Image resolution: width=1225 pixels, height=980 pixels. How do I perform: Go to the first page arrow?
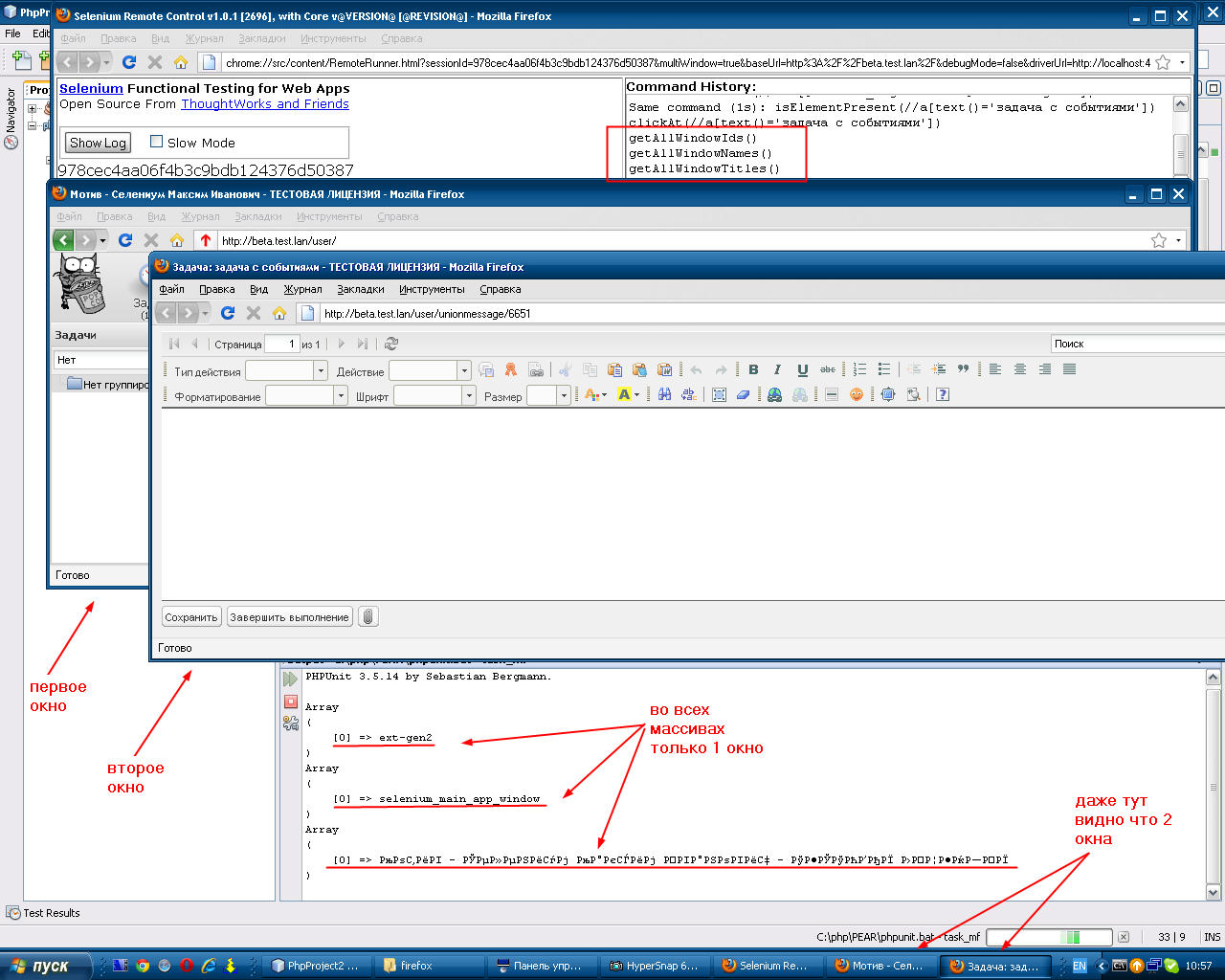(174, 344)
